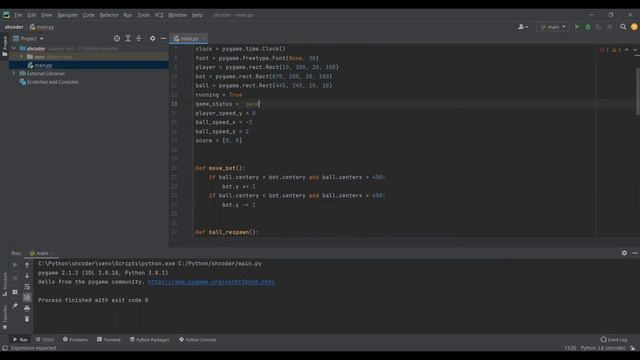640x360 pixels.
Task: Open the VCS menu
Action: click(159, 15)
